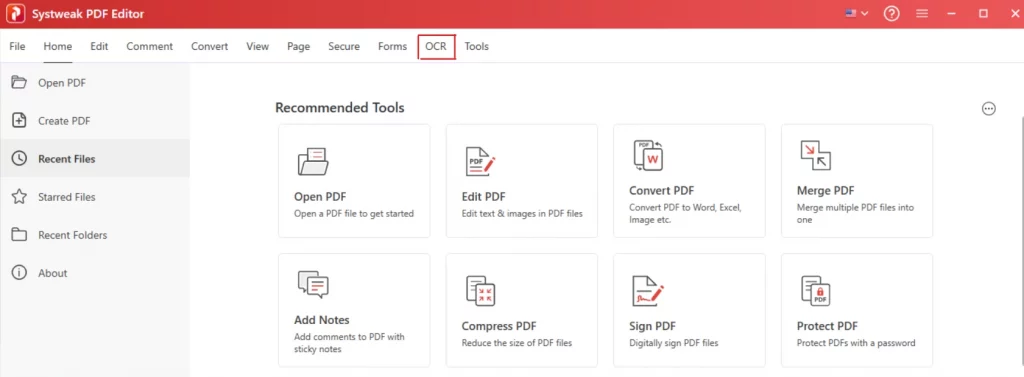
Task: Open the language flag dropdown
Action: 857,13
